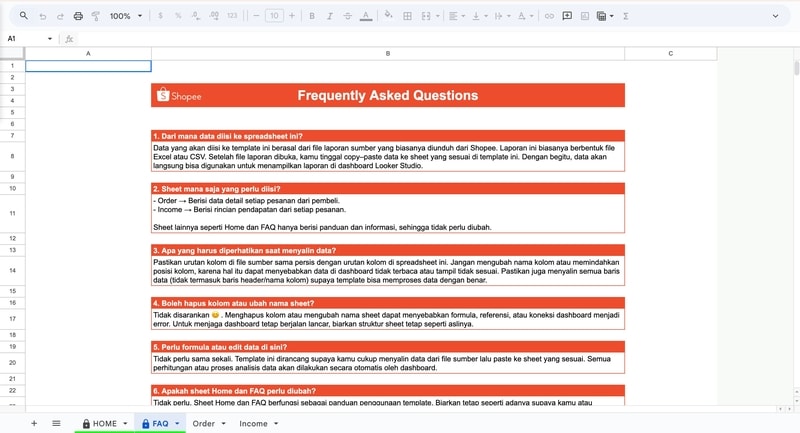The height and width of the screenshot is (433, 800).
Task: Open the all sheets list icon
Action: tap(56, 423)
